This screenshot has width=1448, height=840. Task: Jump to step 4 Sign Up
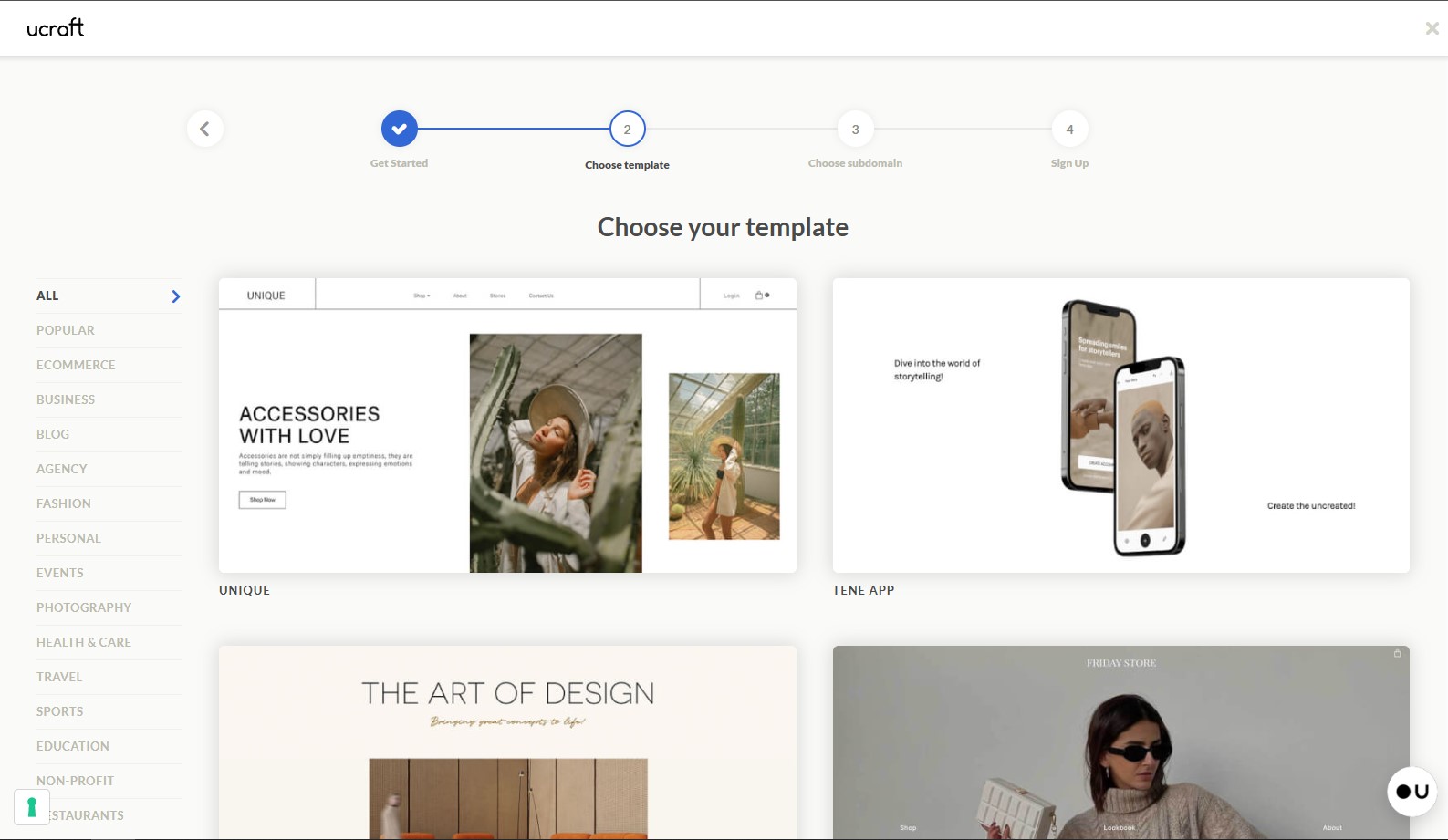[1069, 129]
